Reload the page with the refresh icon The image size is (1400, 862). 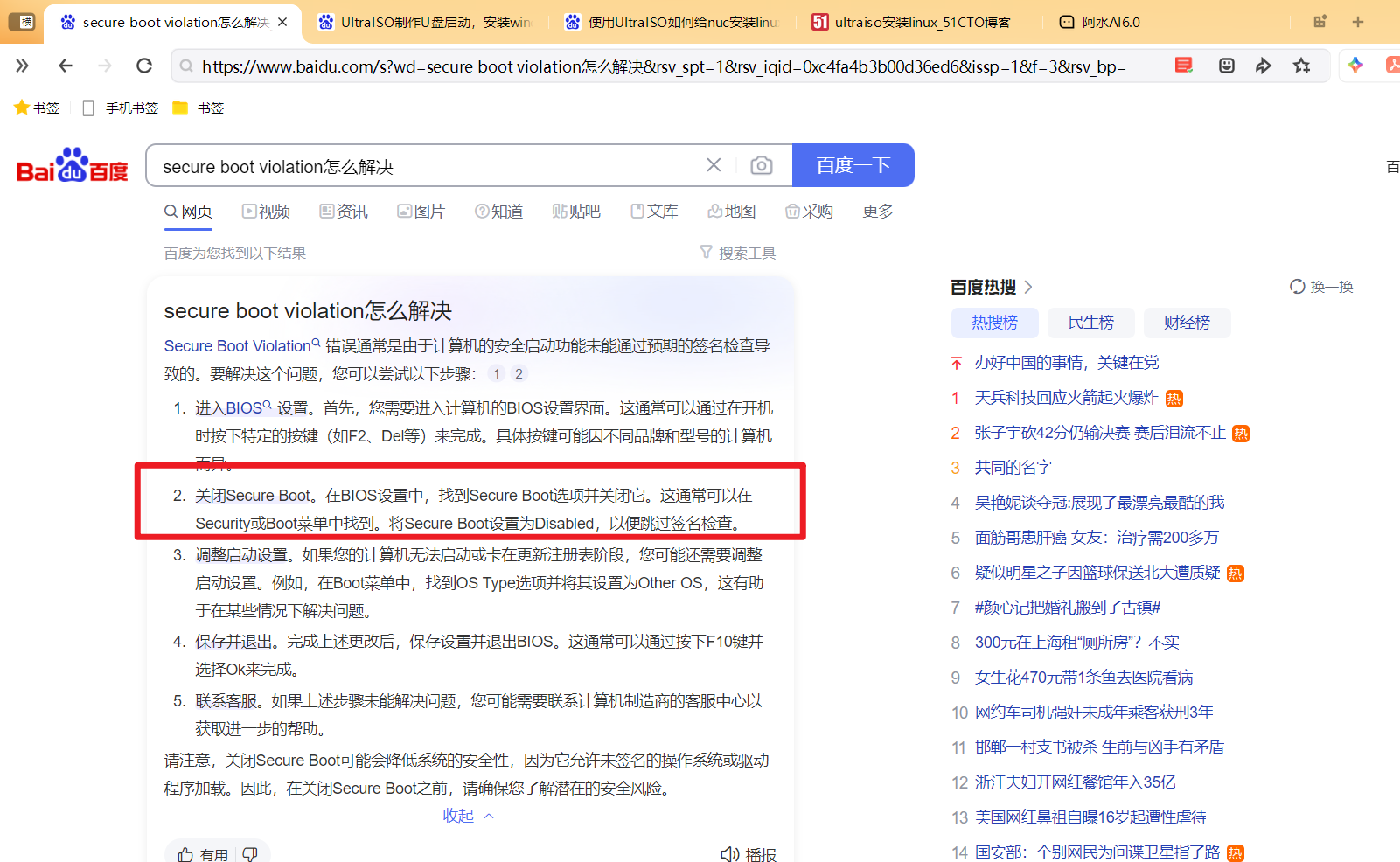(144, 66)
